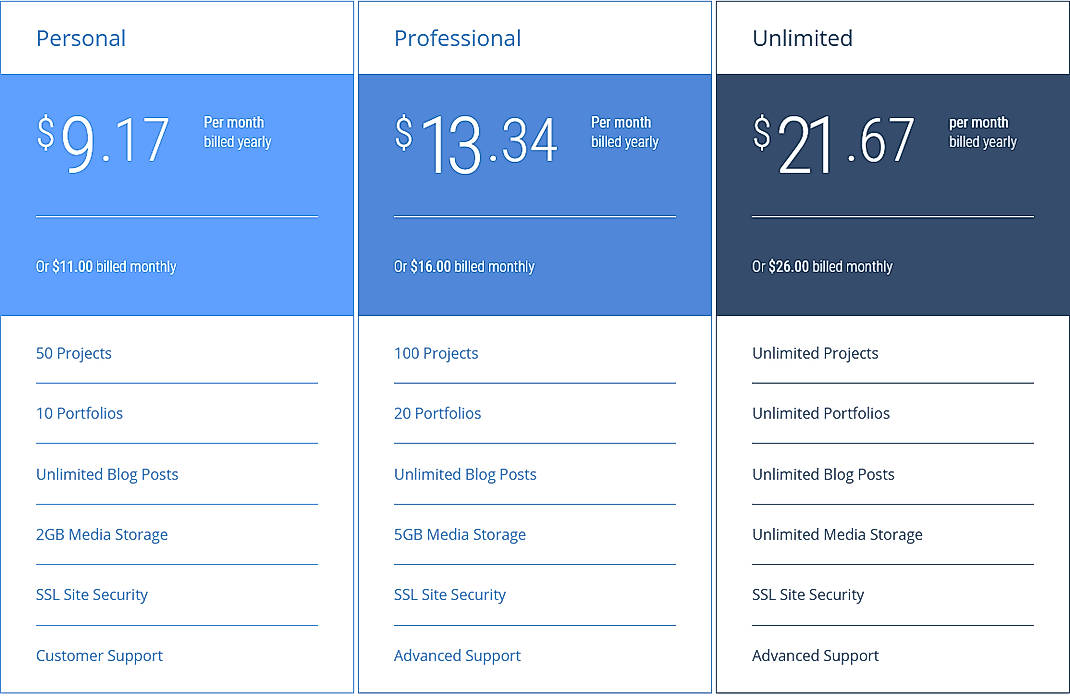Image resolution: width=1070 pixels, height=696 pixels.
Task: Open the 100 Projects feature link
Action: pyautogui.click(x=436, y=353)
